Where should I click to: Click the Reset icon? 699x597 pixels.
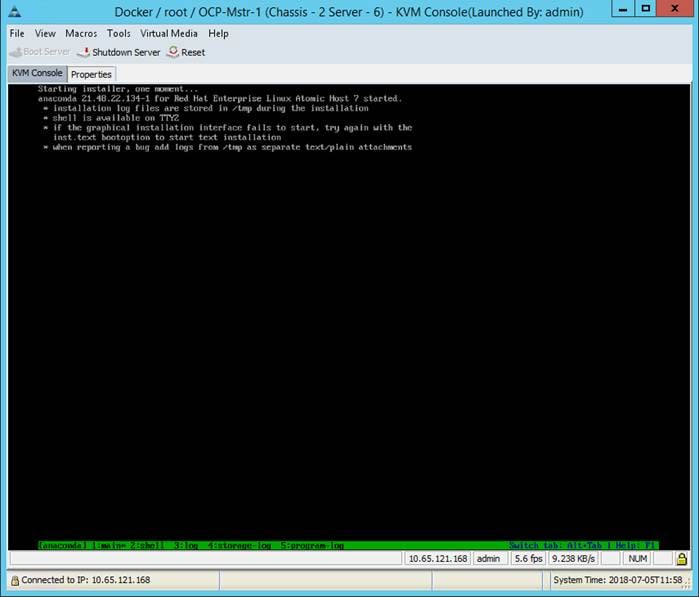pos(173,52)
